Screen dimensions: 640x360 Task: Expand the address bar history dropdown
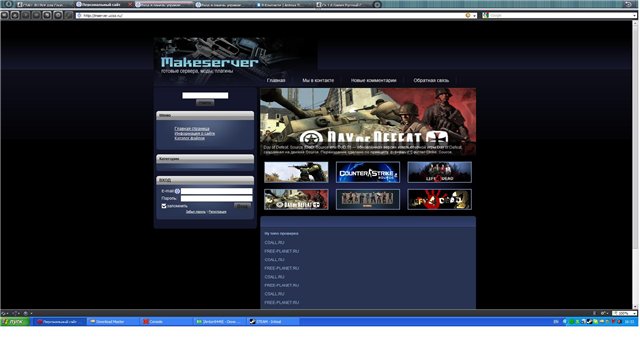tap(474, 16)
